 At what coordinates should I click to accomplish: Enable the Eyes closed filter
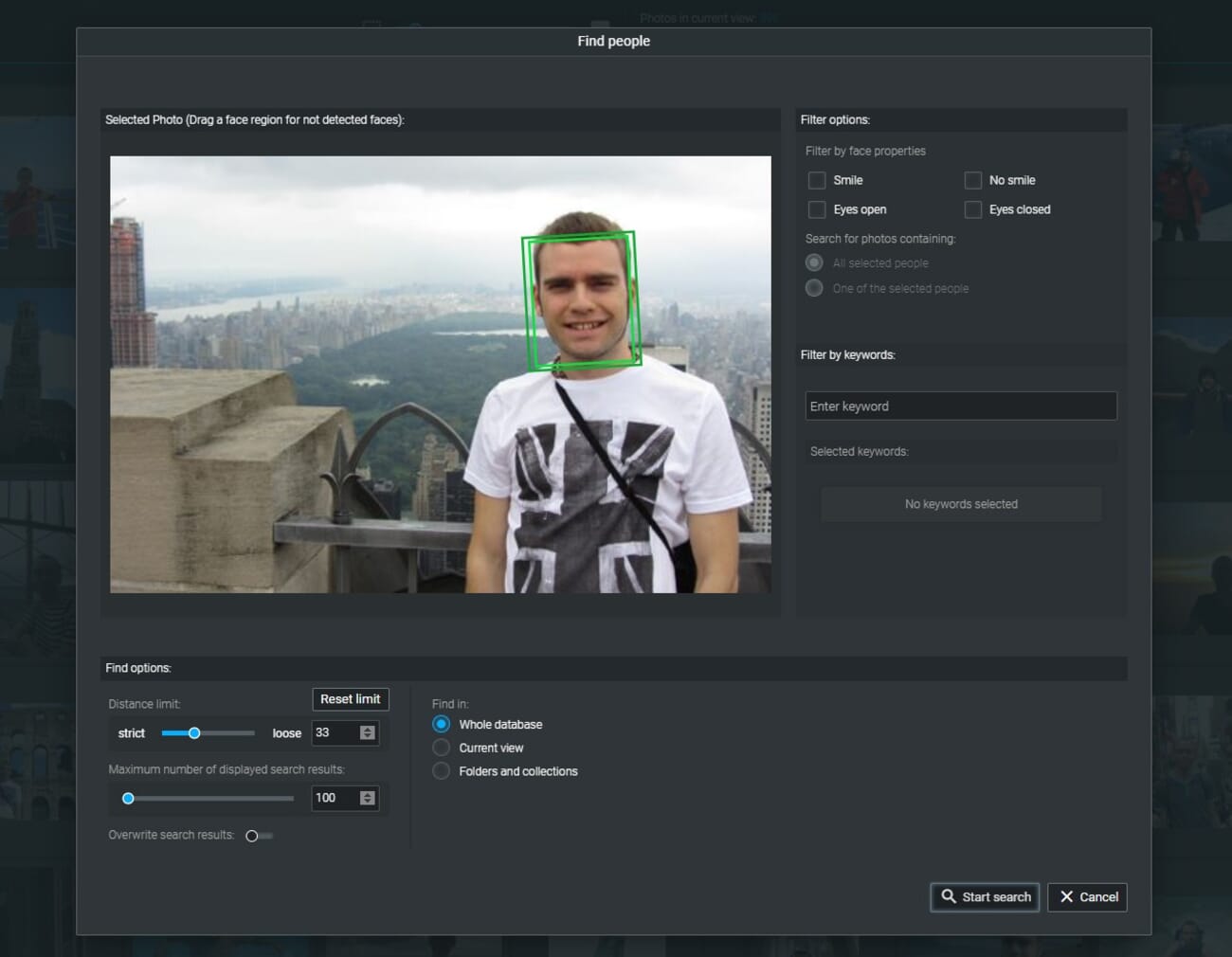pyautogui.click(x=972, y=209)
